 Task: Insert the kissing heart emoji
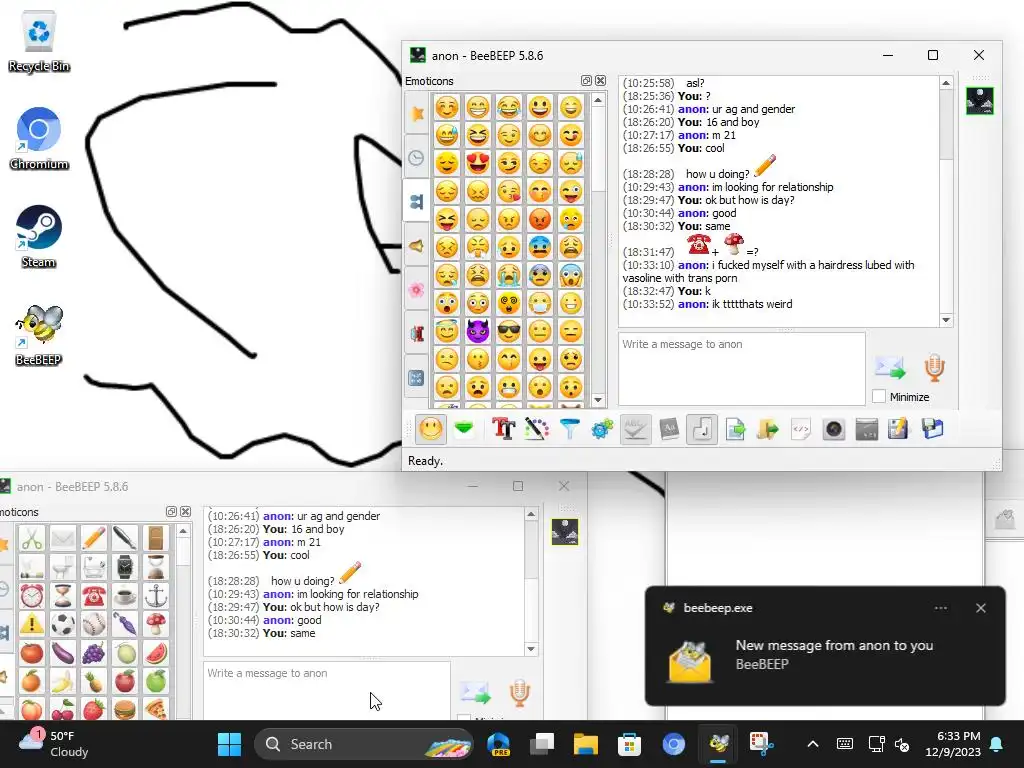point(509,191)
